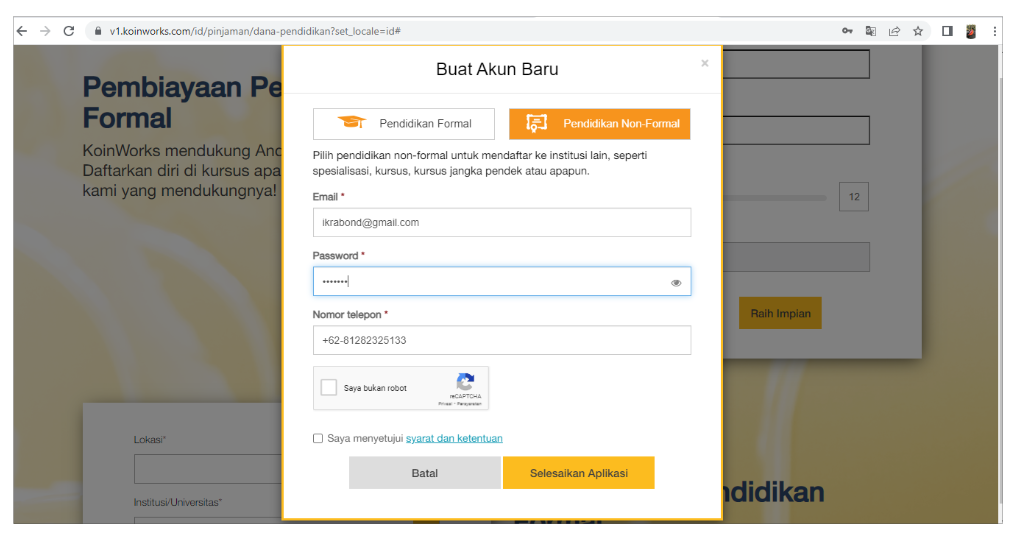Open the browser profile avatar
The image size is (1016, 545).
point(971,31)
